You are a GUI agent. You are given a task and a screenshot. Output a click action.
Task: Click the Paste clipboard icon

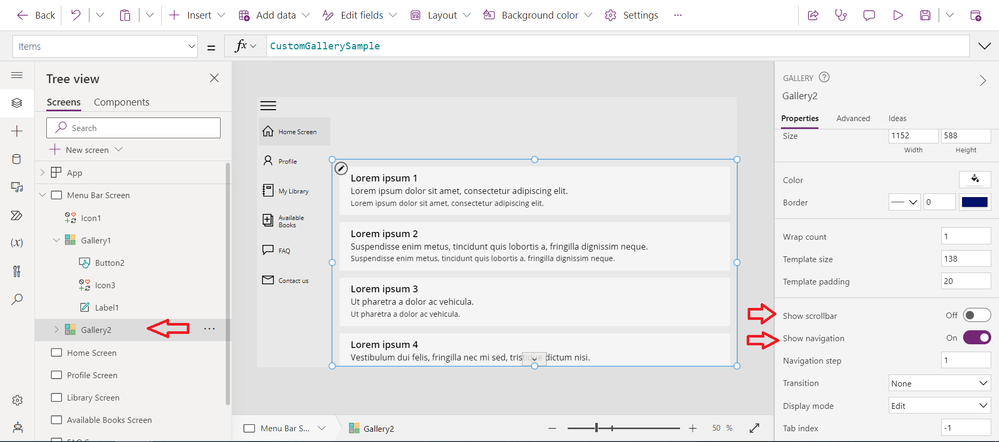(x=125, y=15)
